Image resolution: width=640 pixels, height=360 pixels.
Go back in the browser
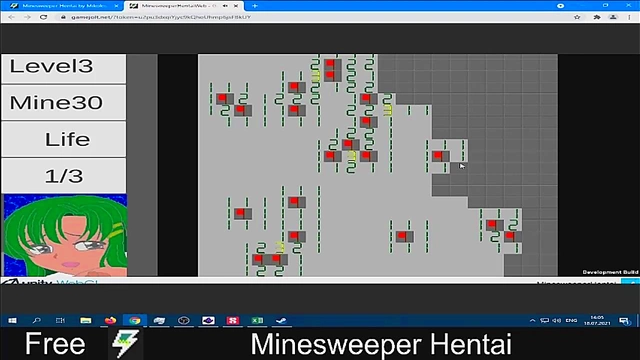pos(11,17)
